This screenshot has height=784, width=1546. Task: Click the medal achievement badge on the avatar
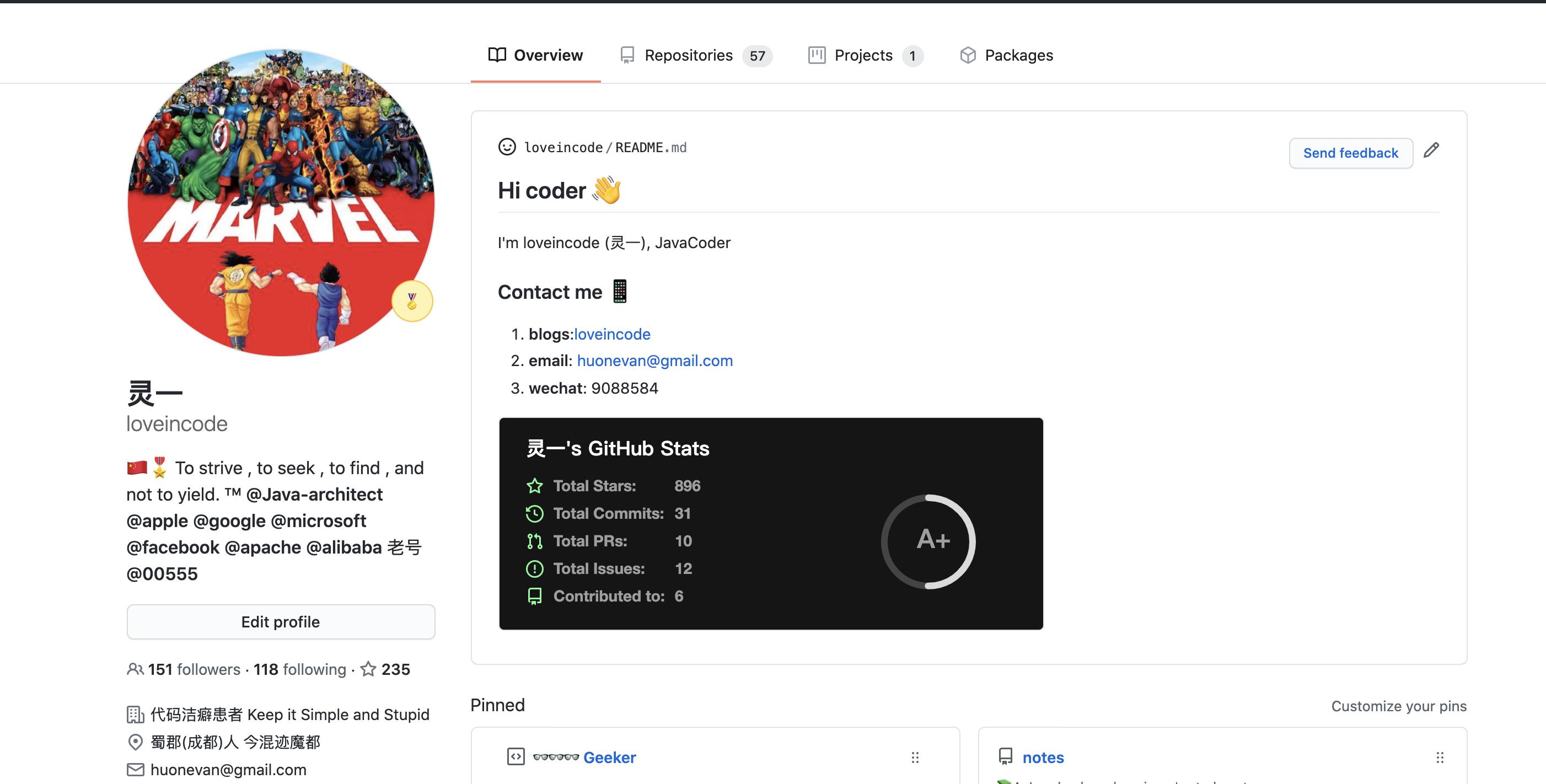click(412, 302)
